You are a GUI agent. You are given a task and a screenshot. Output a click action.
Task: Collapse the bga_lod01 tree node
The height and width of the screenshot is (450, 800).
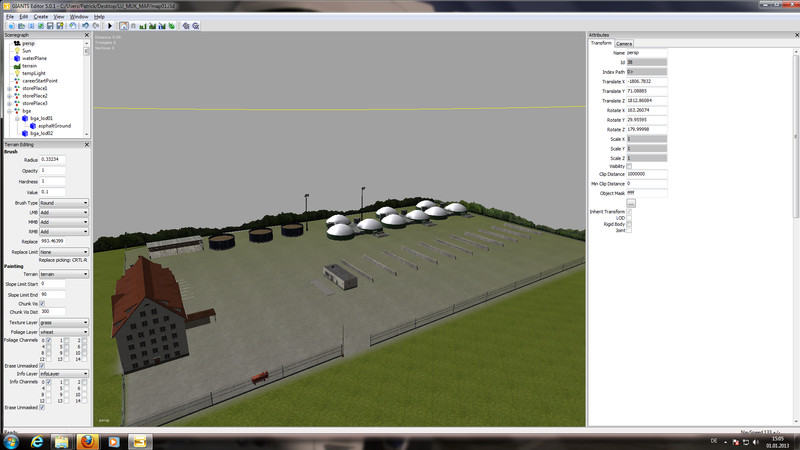(17, 118)
